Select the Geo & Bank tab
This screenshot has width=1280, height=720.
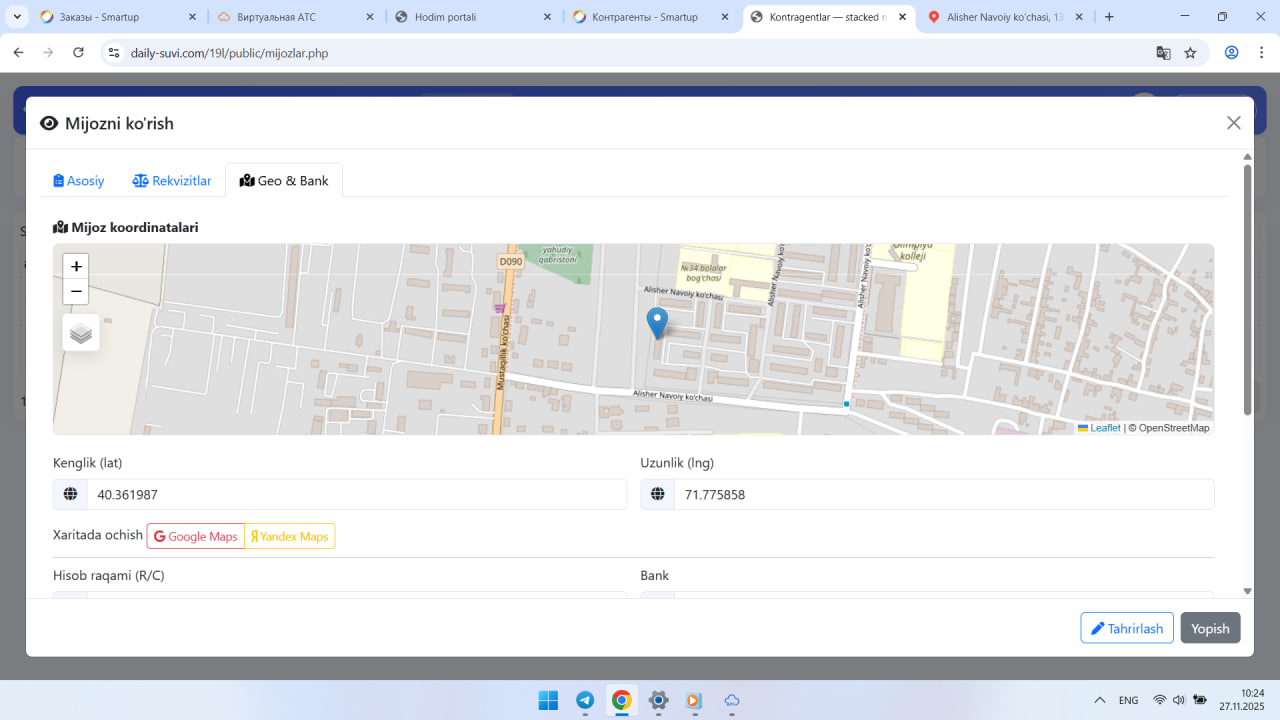click(x=284, y=181)
